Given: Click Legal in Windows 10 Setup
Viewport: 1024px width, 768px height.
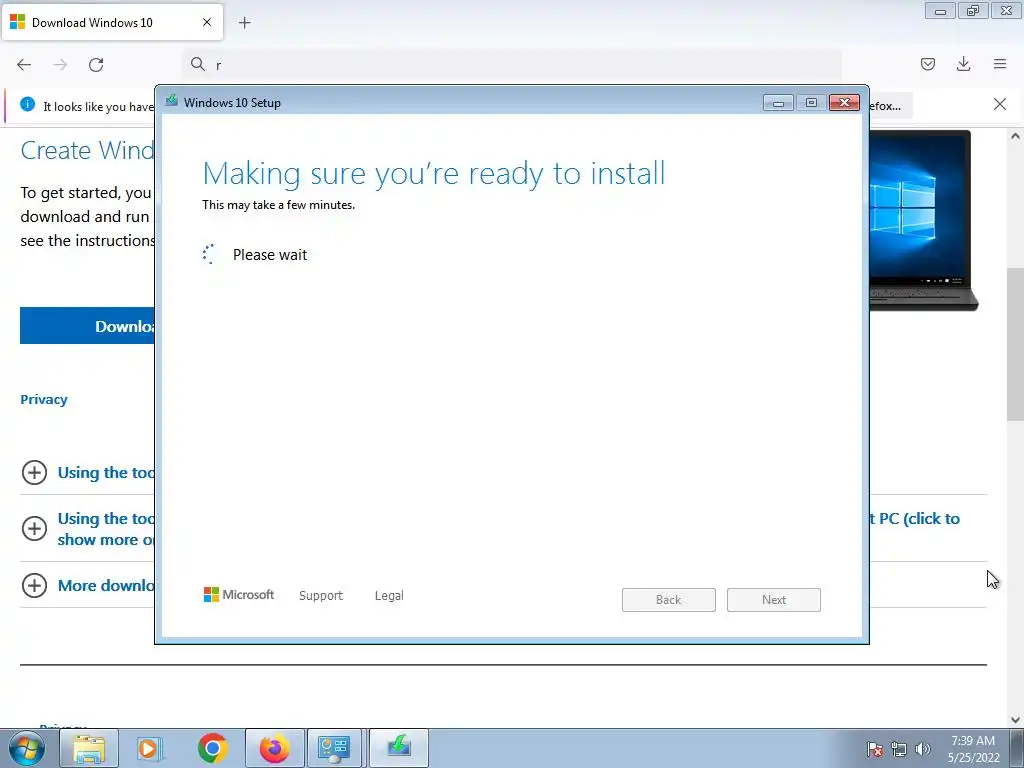Looking at the screenshot, I should point(389,596).
